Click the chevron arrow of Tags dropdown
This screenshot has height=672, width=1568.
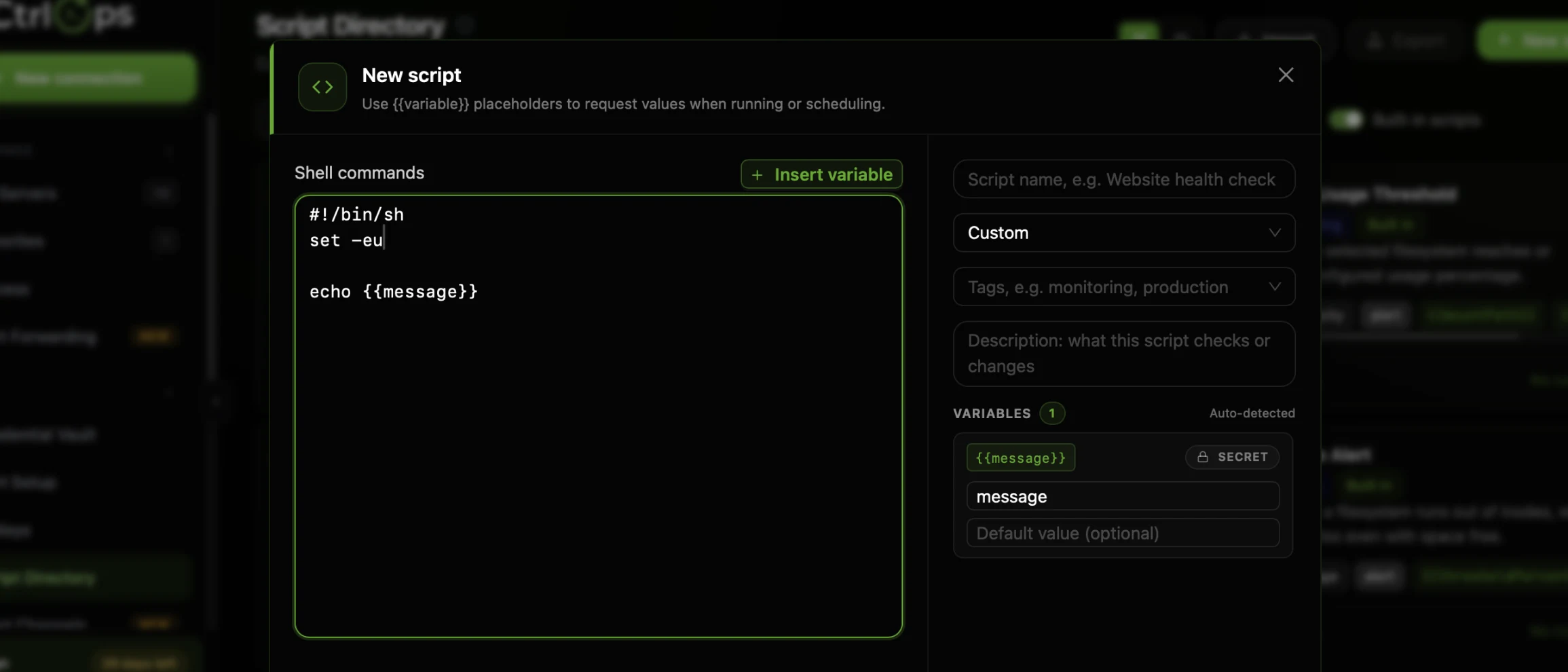(x=1274, y=286)
